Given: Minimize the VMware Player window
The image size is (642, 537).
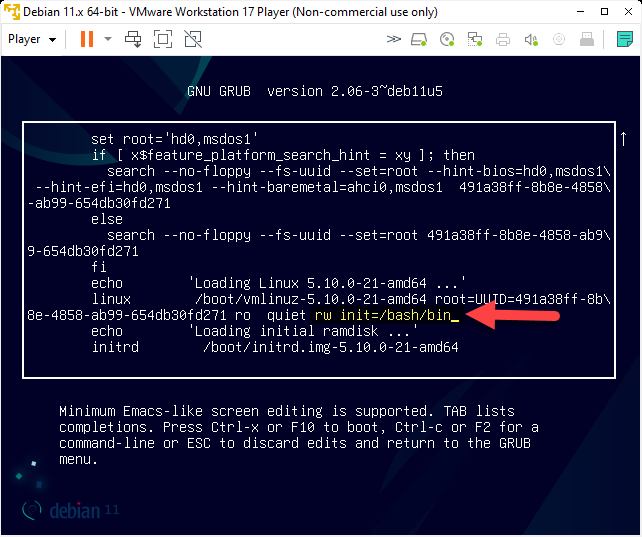Looking at the screenshot, I should point(580,11).
